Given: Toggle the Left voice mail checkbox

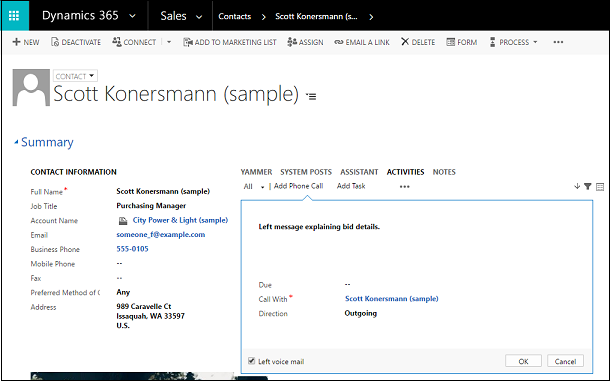Looking at the screenshot, I should pos(252,361).
